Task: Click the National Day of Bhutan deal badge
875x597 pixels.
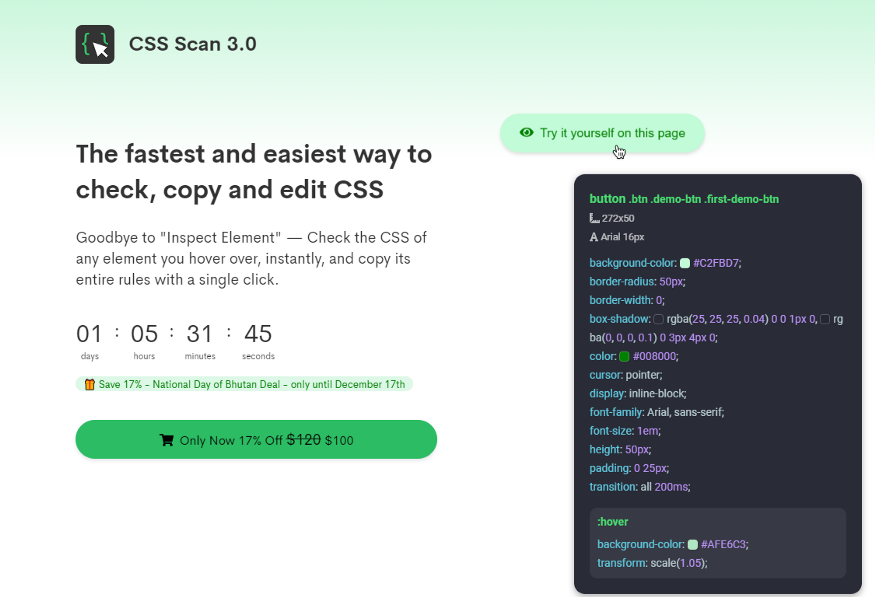Action: tap(244, 384)
